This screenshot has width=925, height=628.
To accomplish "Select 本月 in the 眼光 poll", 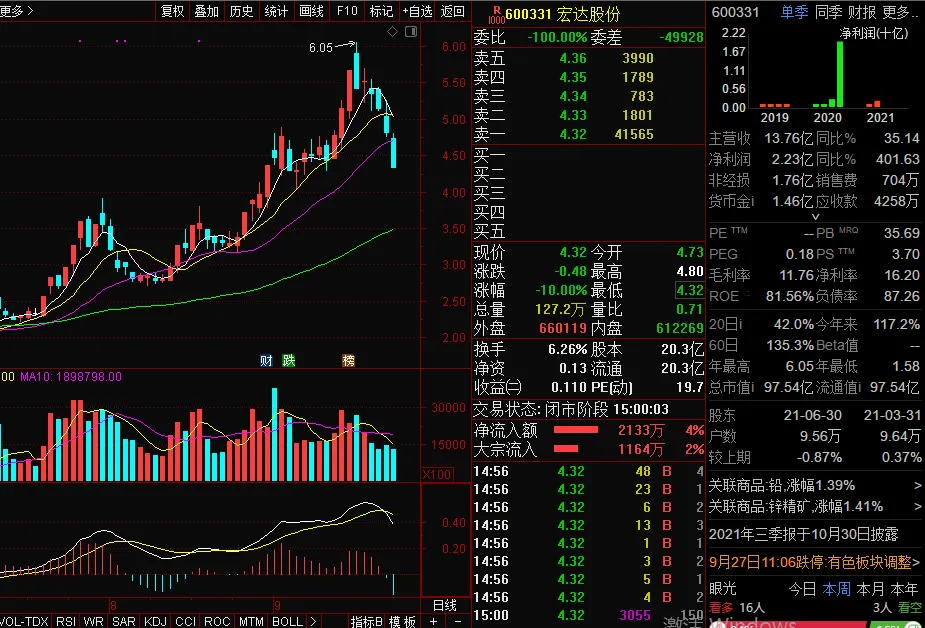I will [870, 588].
